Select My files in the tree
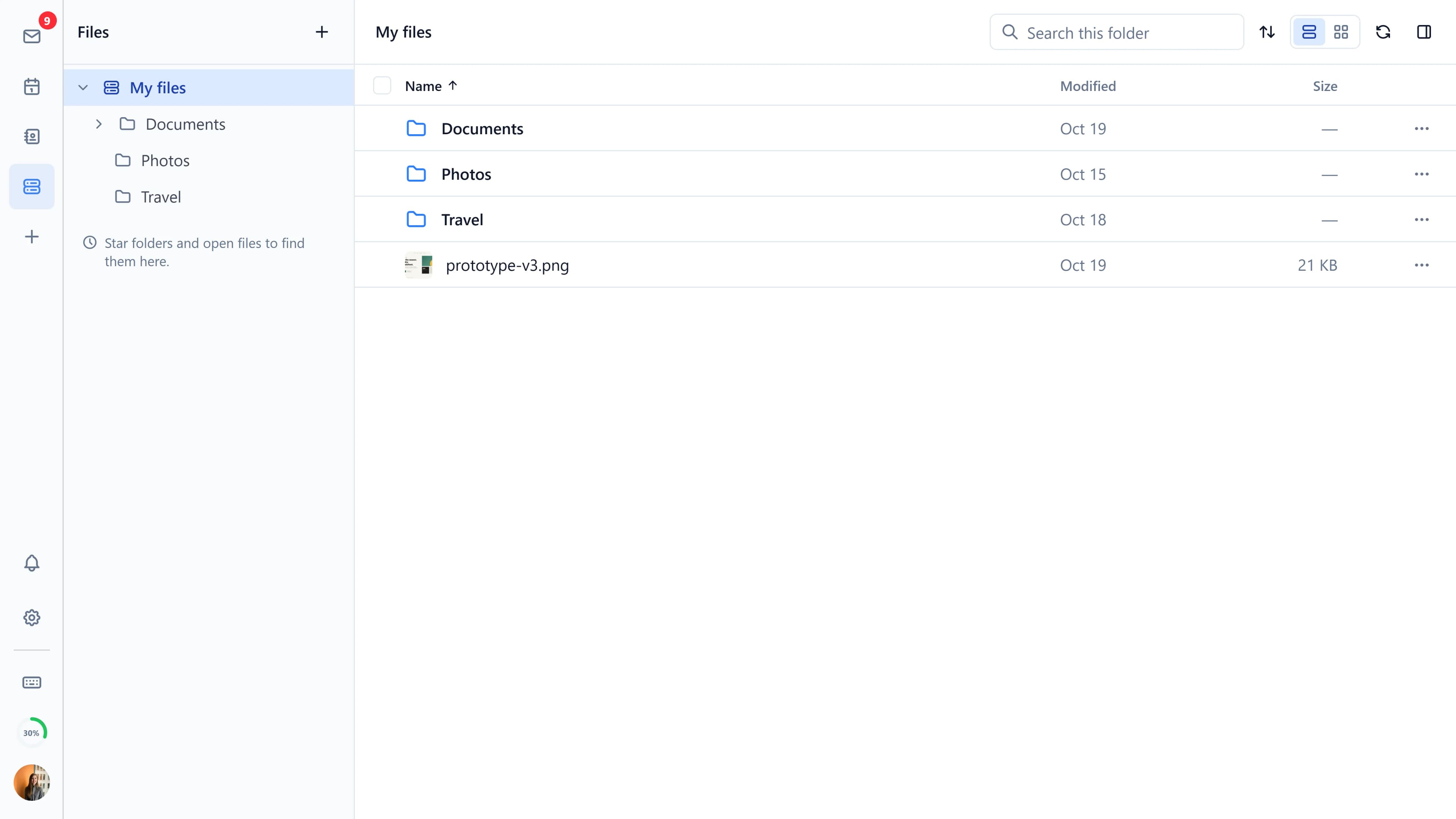 209,88
